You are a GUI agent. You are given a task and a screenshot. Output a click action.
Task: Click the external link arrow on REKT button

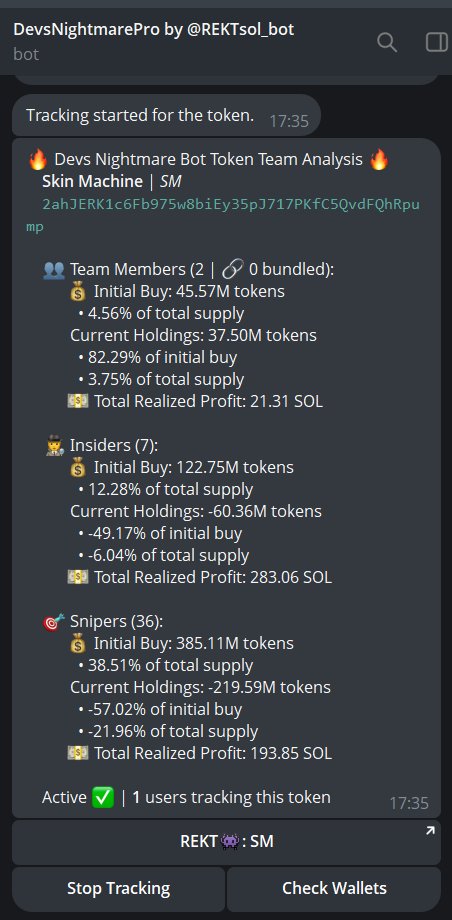[x=430, y=830]
